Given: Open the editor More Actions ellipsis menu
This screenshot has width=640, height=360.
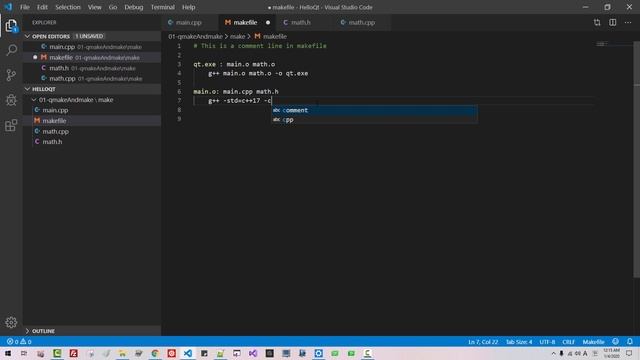Looking at the screenshot, I should coord(628,22).
